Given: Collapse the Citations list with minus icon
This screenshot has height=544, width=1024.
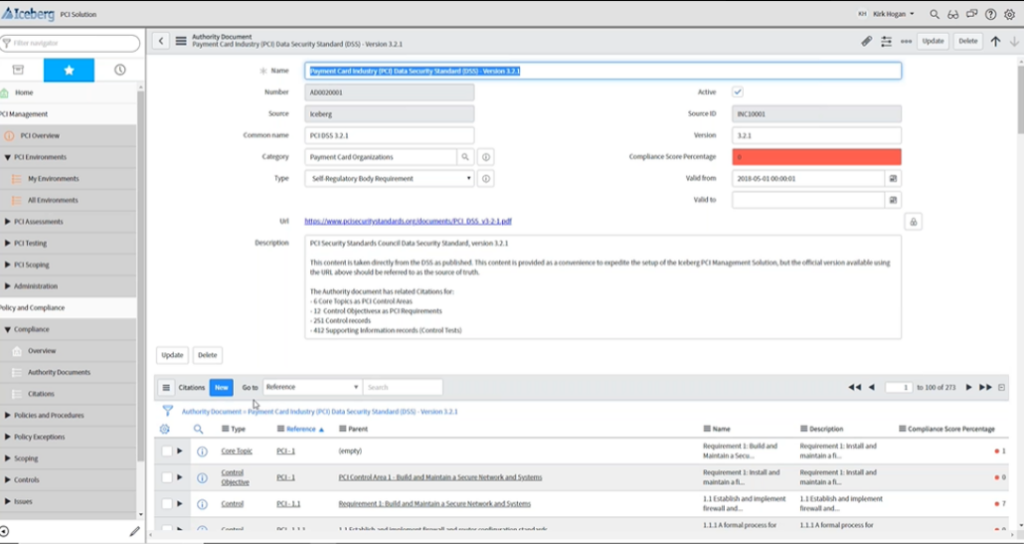Looking at the screenshot, I should coord(1002,387).
